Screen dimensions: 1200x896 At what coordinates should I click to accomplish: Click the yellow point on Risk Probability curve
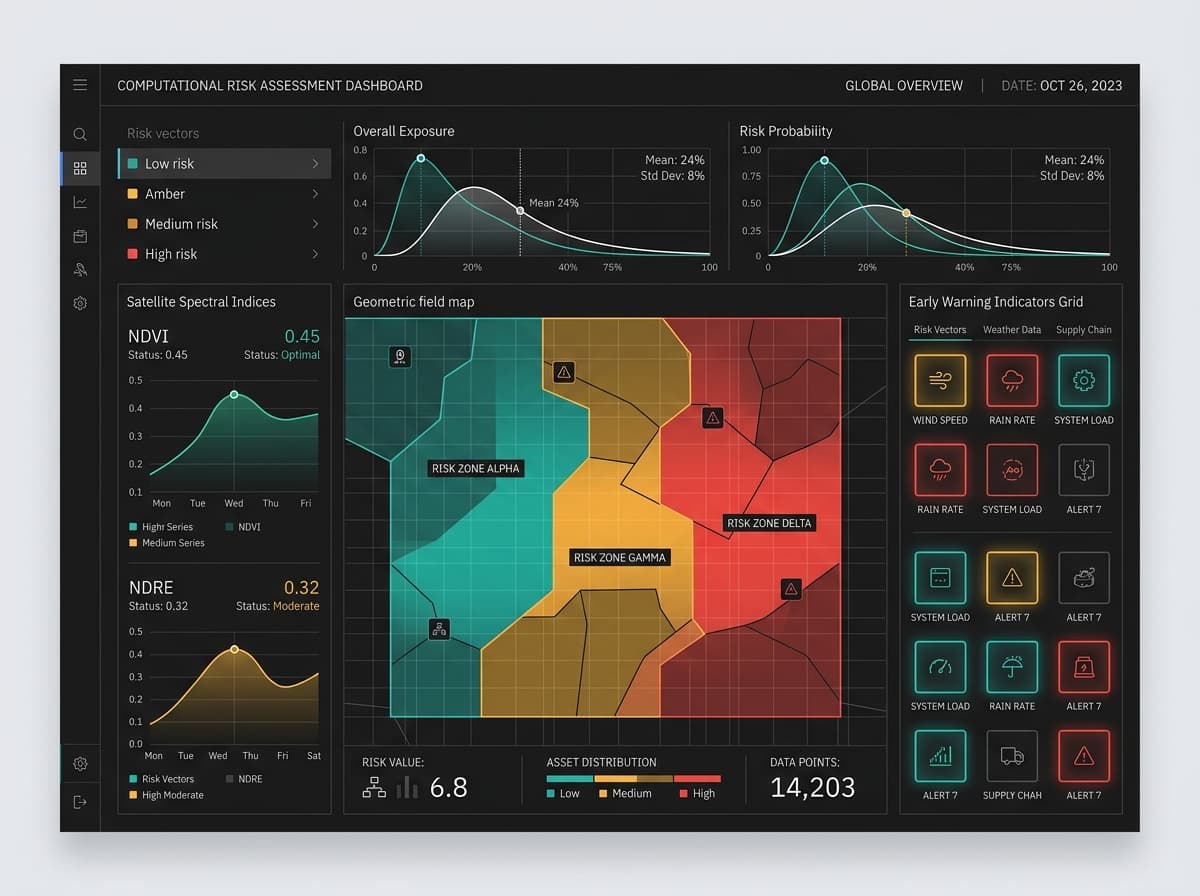pos(906,213)
